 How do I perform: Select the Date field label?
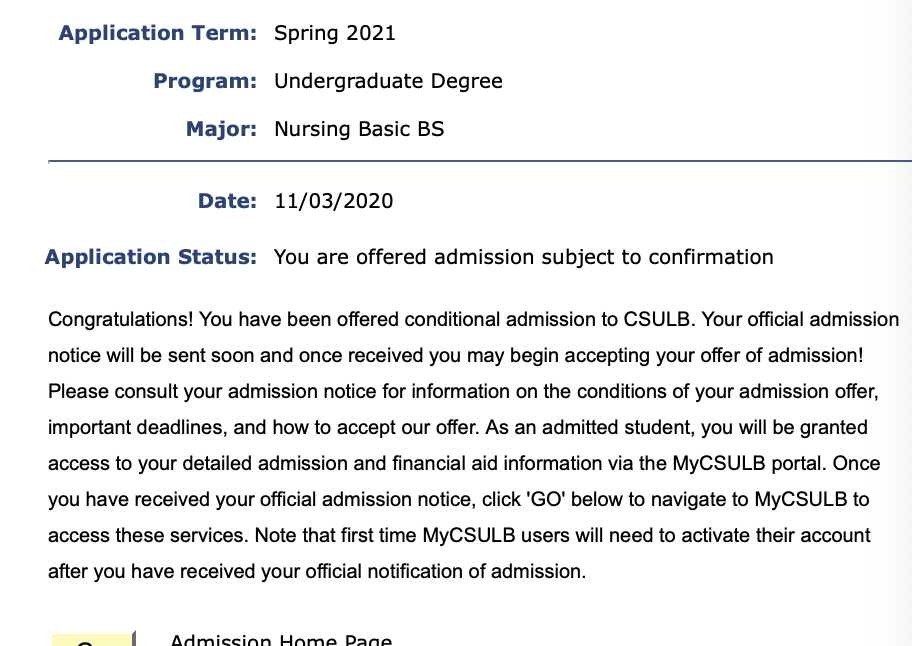point(227,201)
